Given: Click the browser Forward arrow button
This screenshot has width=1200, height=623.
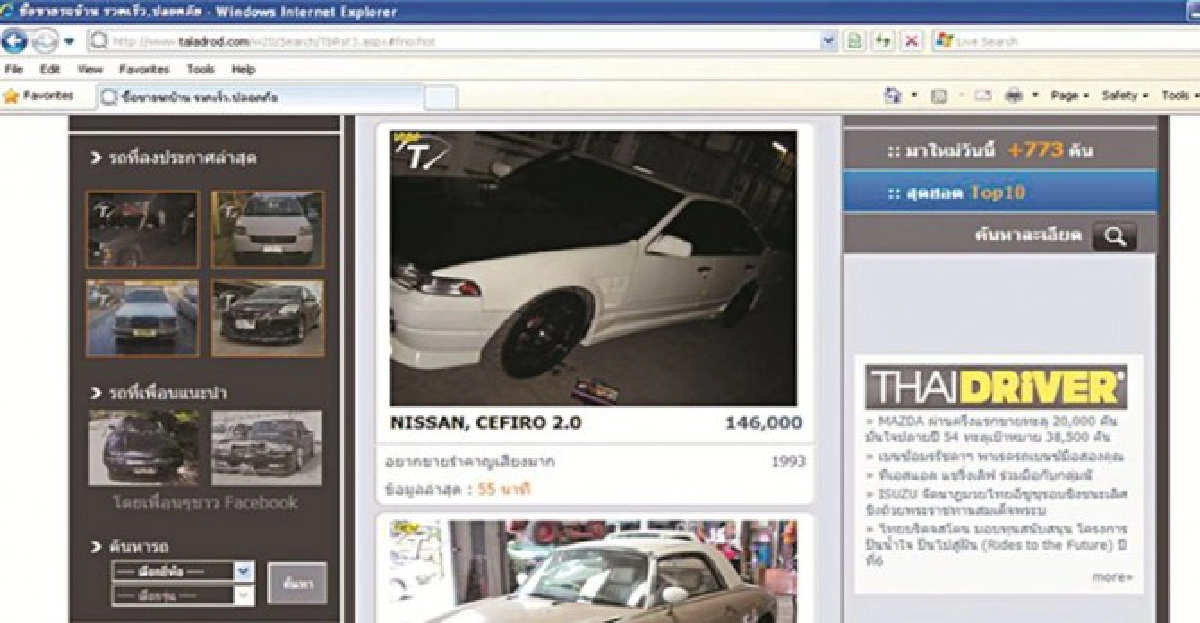Looking at the screenshot, I should pyautogui.click(x=45, y=41).
